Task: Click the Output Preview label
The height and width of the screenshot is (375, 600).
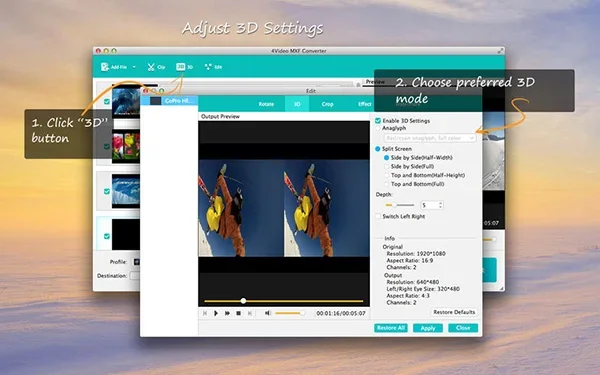Action: 220,116
